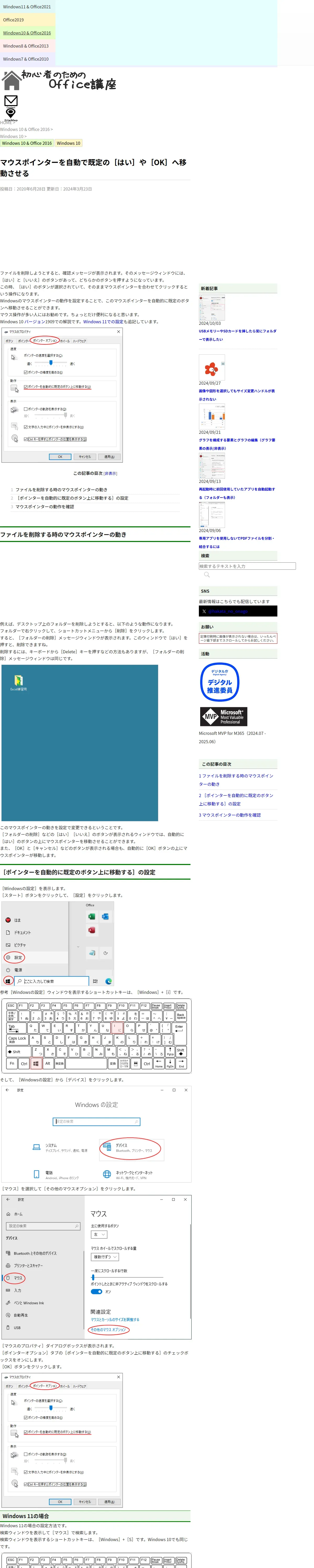This screenshot has width=314, height=1568.
Task: Click the pointer speed slider in the first Mouse Properties image
Action: tap(50, 363)
